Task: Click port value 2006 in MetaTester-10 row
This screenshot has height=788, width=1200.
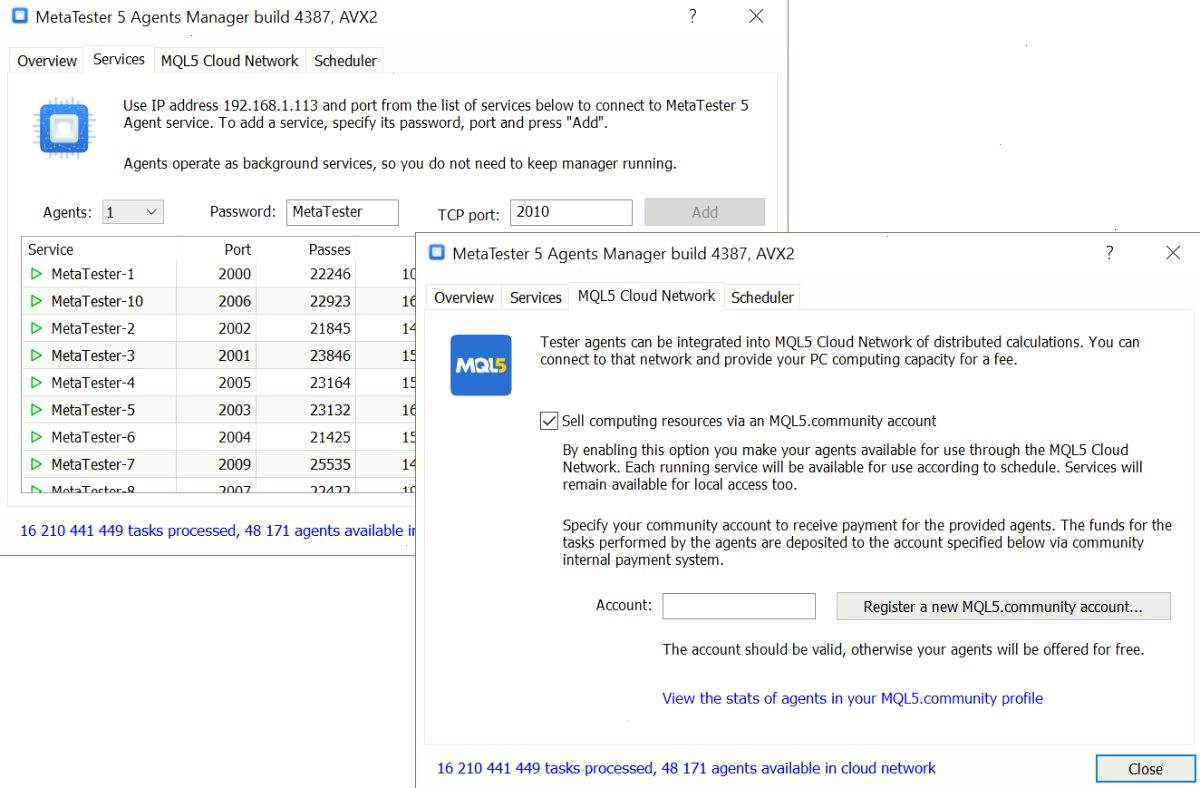Action: point(235,301)
